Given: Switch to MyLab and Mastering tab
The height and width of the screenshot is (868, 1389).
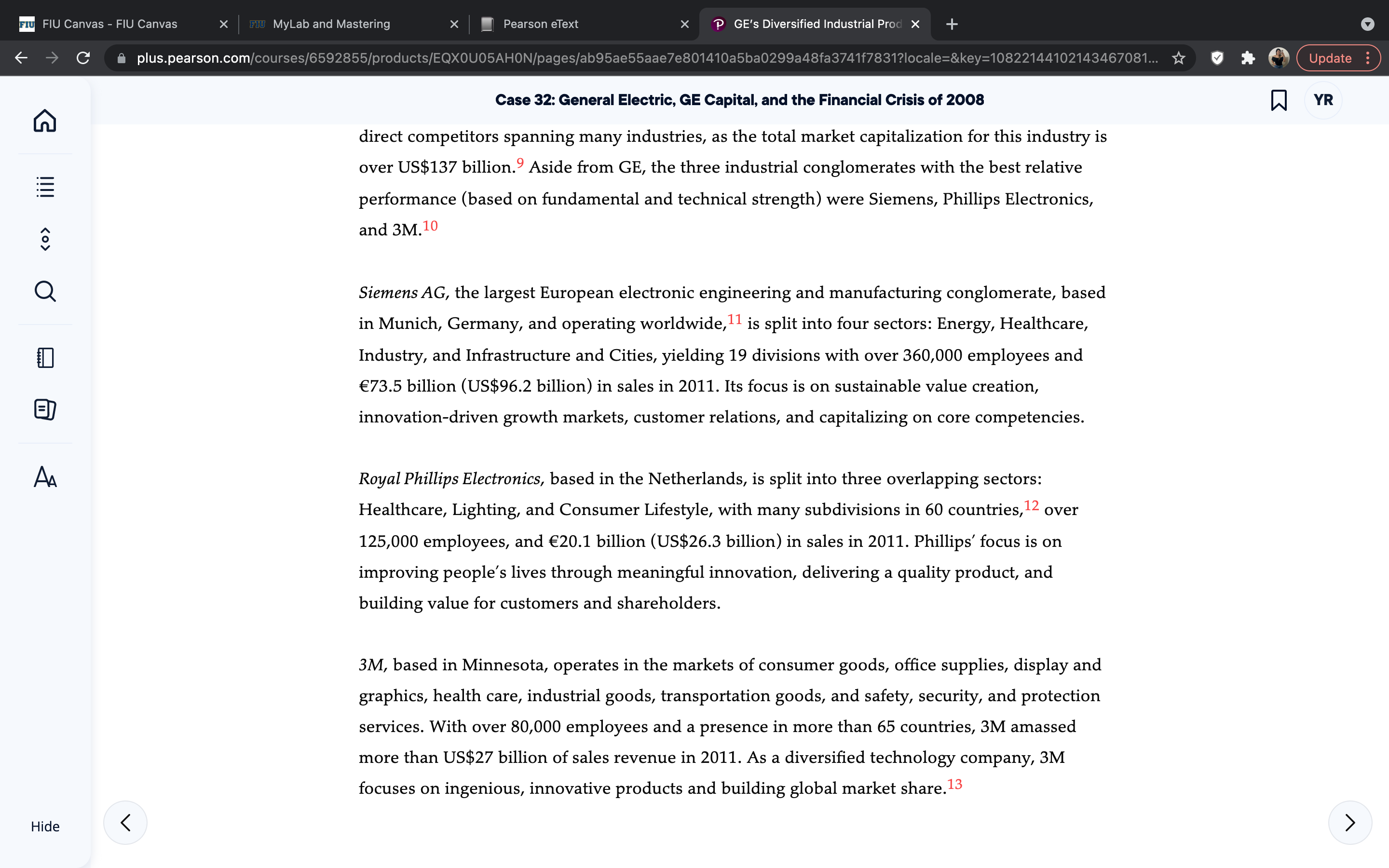Looking at the screenshot, I should pyautogui.click(x=354, y=24).
